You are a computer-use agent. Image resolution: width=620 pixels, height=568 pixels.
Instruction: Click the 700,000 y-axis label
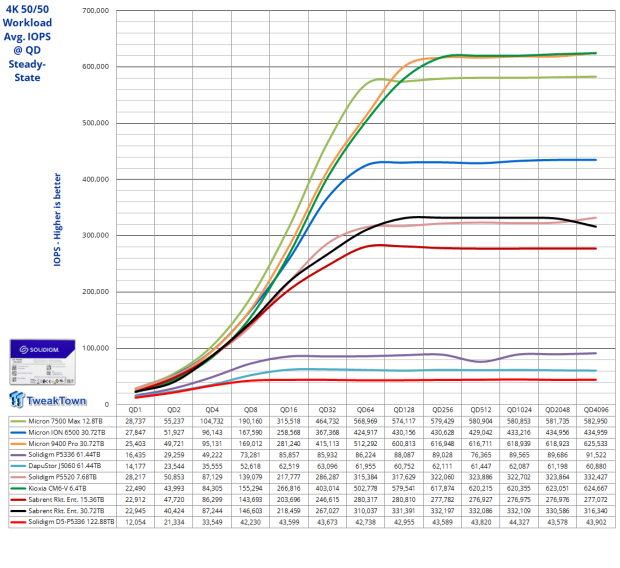pos(95,10)
